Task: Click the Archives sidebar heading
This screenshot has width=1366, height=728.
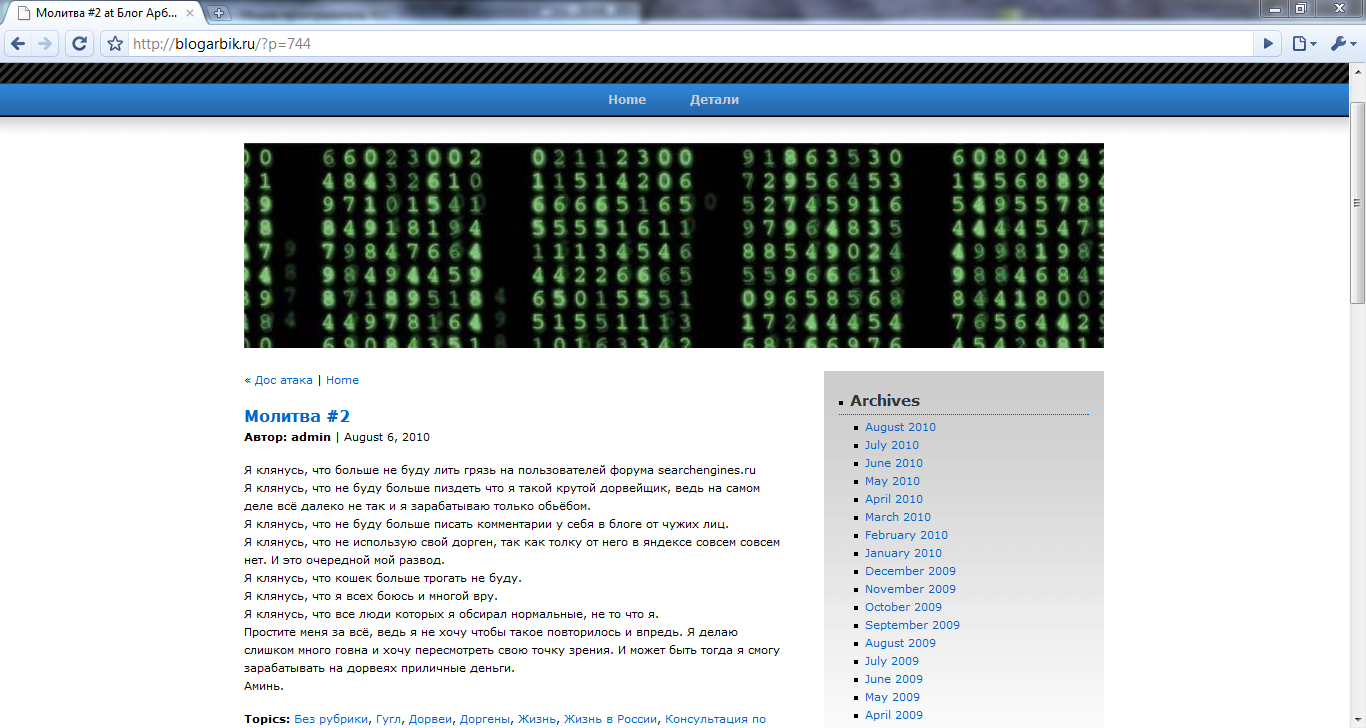Action: (885, 401)
